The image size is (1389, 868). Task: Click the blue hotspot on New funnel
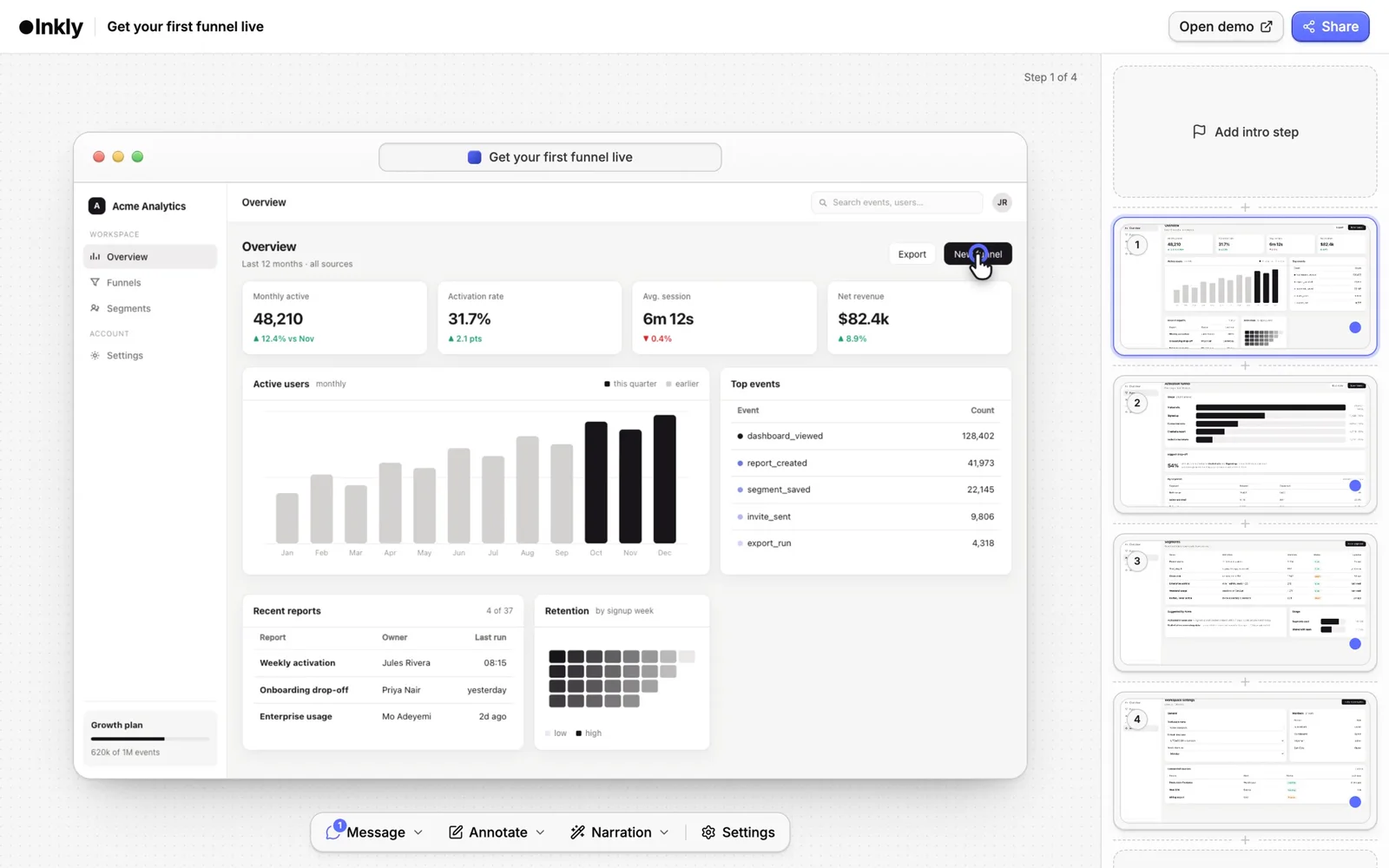pos(978,254)
